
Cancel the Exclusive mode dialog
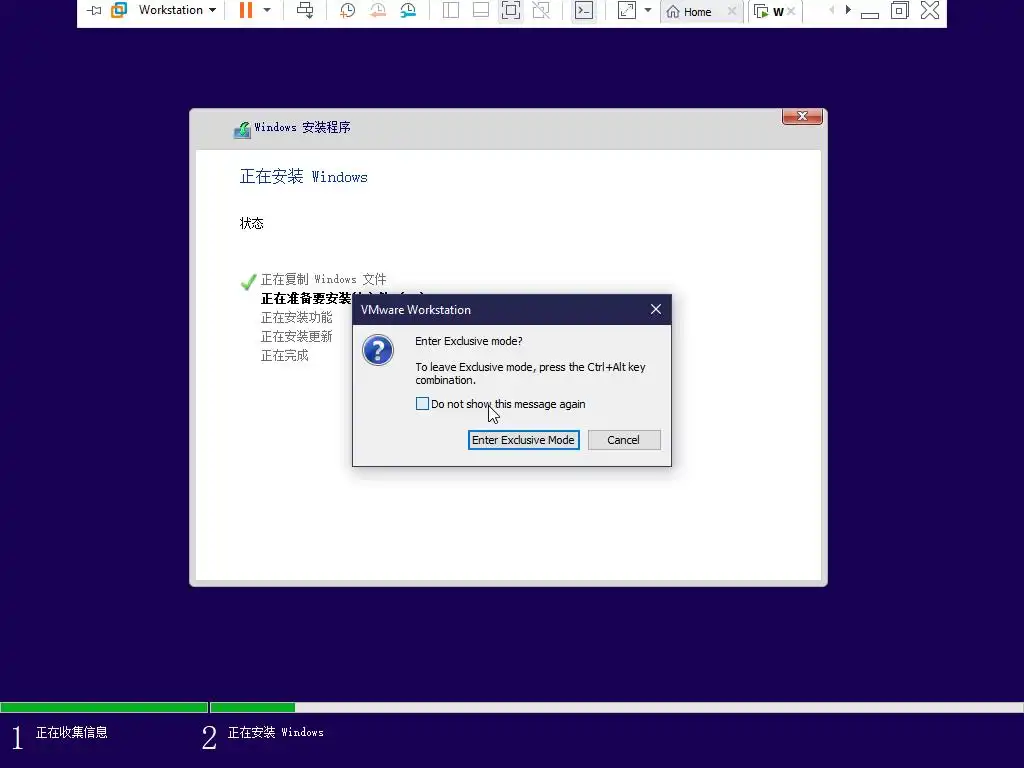(624, 440)
